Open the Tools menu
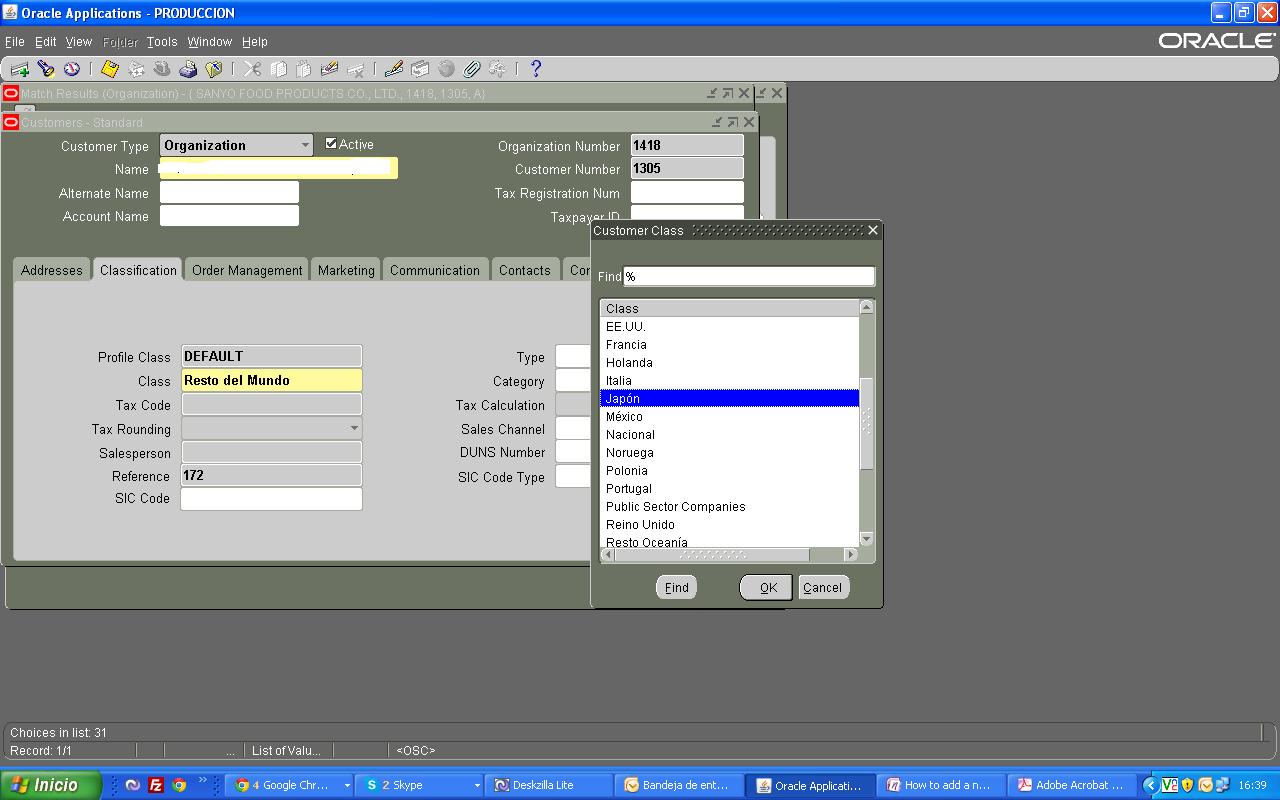This screenshot has height=800, width=1280. [161, 42]
